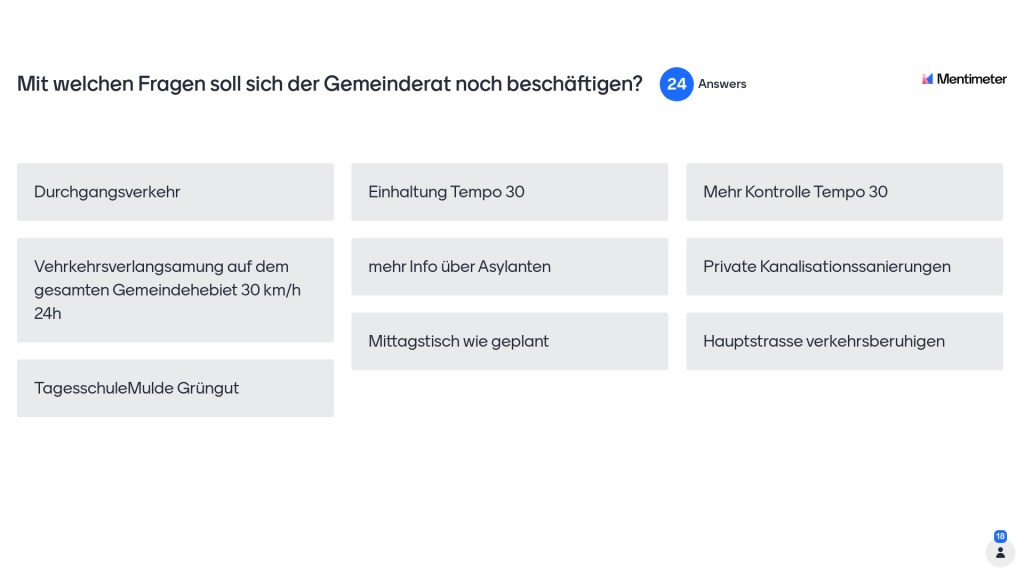Open the Hauptstrasse verkehrsberuhigen card

[844, 341]
